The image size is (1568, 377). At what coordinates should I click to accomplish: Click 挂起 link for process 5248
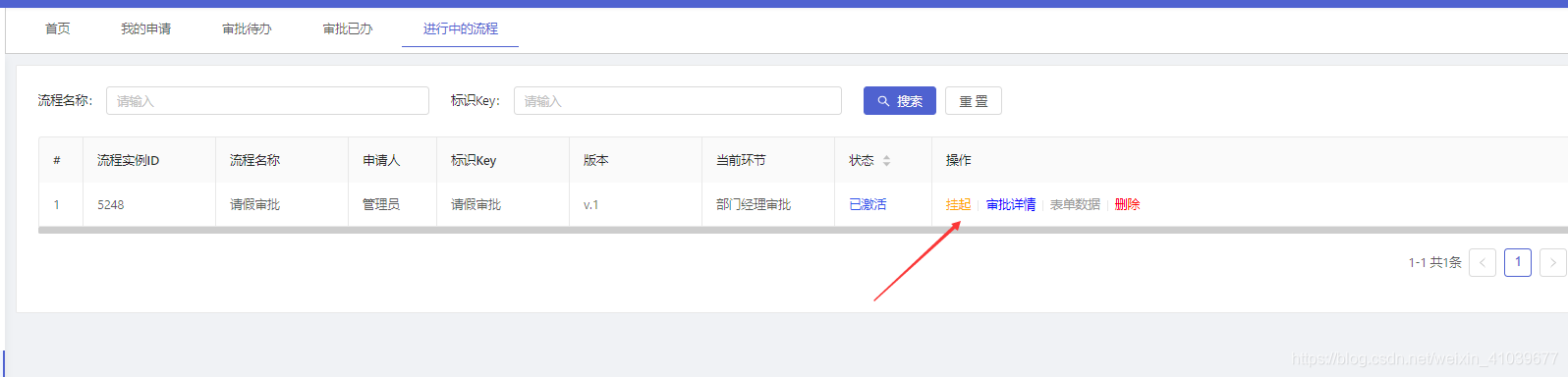(958, 204)
